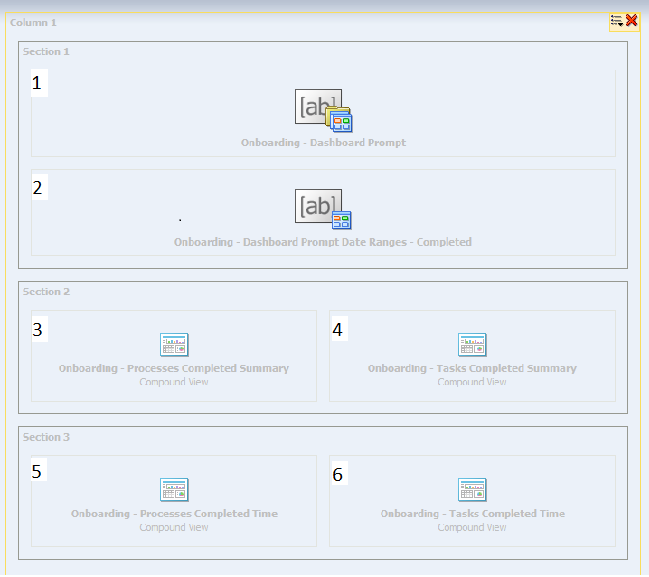The height and width of the screenshot is (577, 649).
Task: Select the Dashboard Prompt Date Ranges - Completed icon
Action: (323, 209)
